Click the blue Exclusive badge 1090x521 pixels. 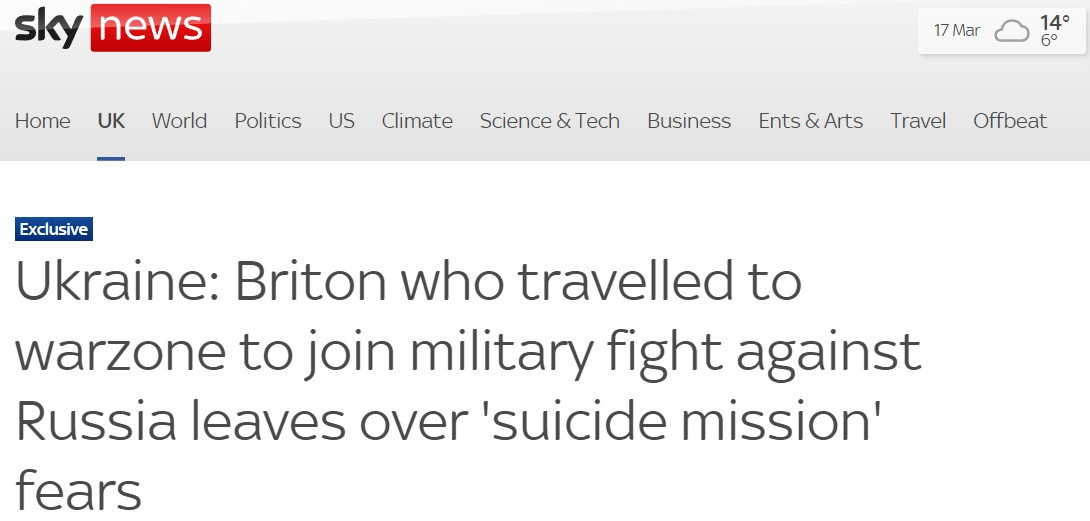(x=54, y=229)
